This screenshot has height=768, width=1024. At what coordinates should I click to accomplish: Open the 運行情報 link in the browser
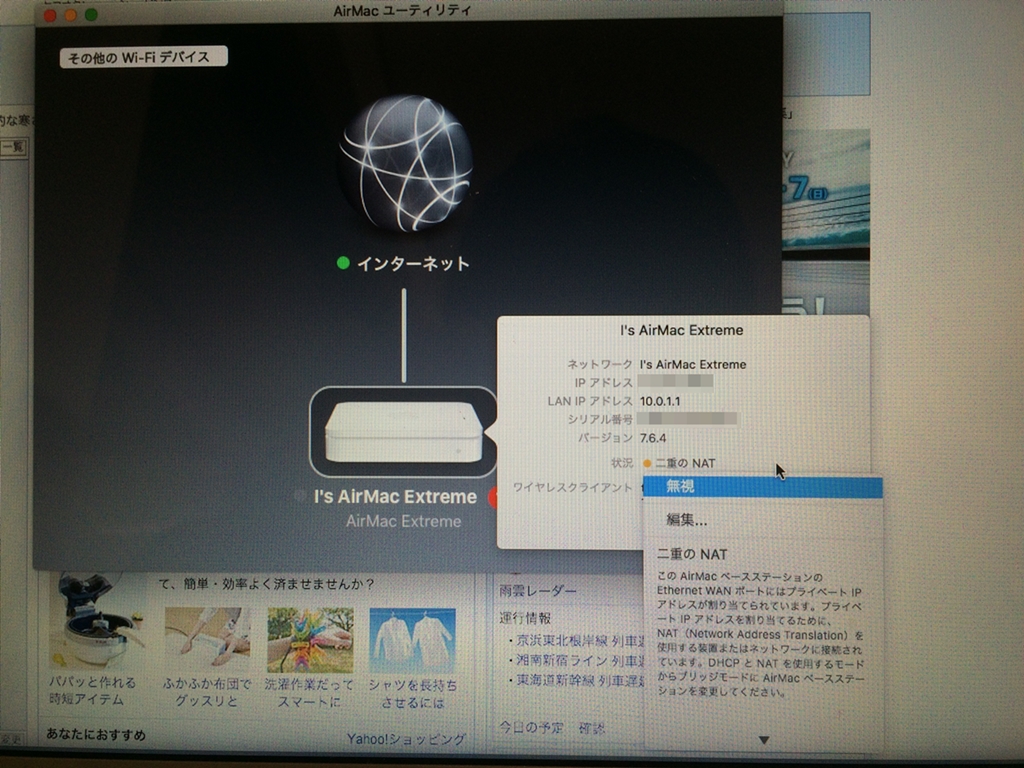tap(525, 618)
